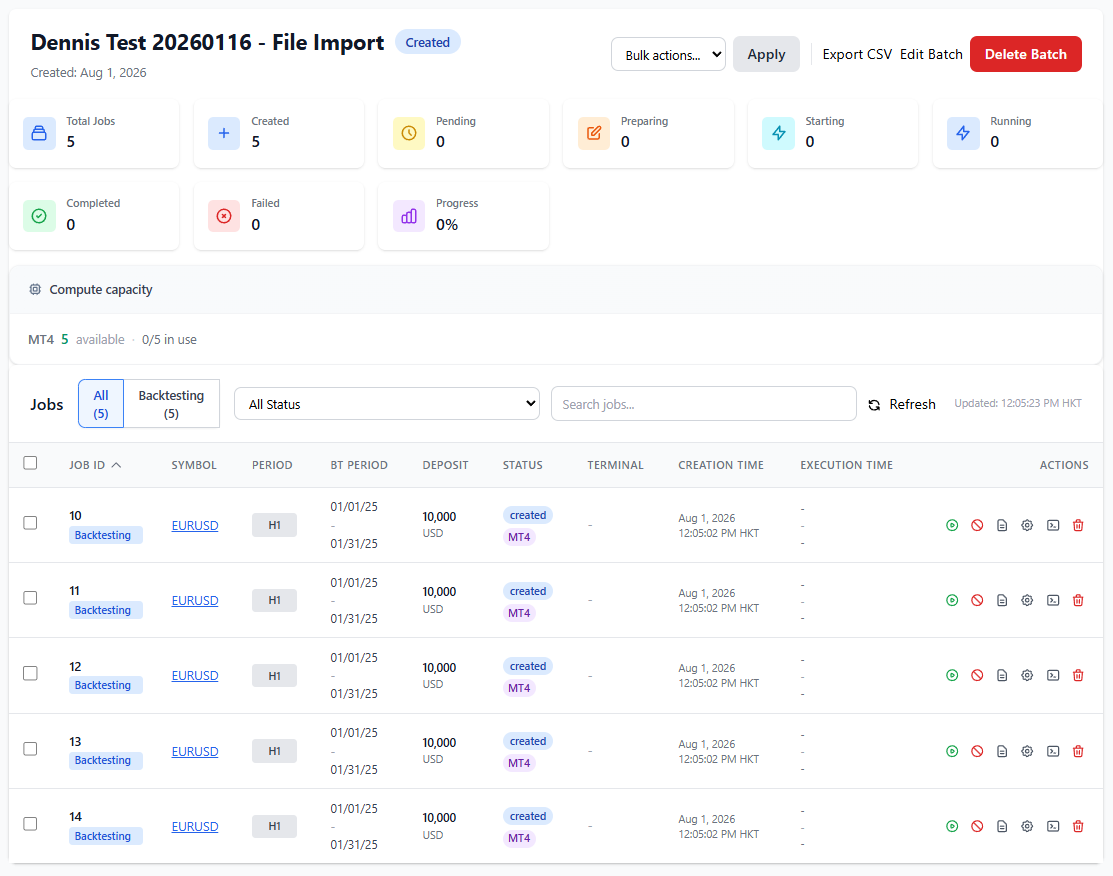This screenshot has height=876, width=1113.
Task: Open the Bulk actions dropdown
Action: pos(668,55)
